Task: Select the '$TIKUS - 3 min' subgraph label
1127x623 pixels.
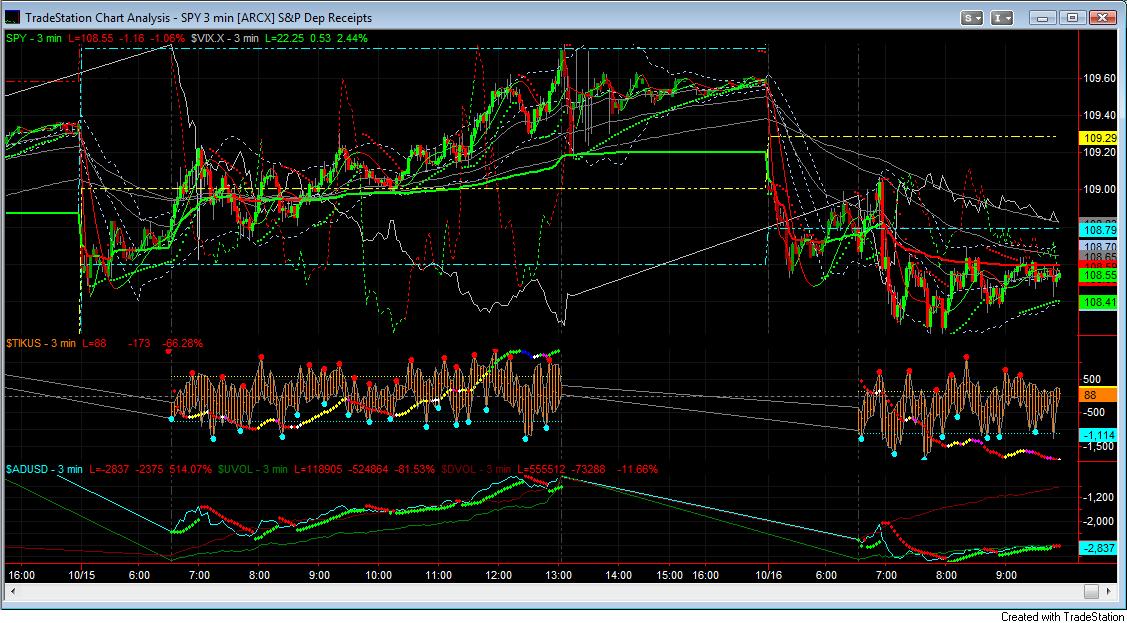Action: [41, 343]
